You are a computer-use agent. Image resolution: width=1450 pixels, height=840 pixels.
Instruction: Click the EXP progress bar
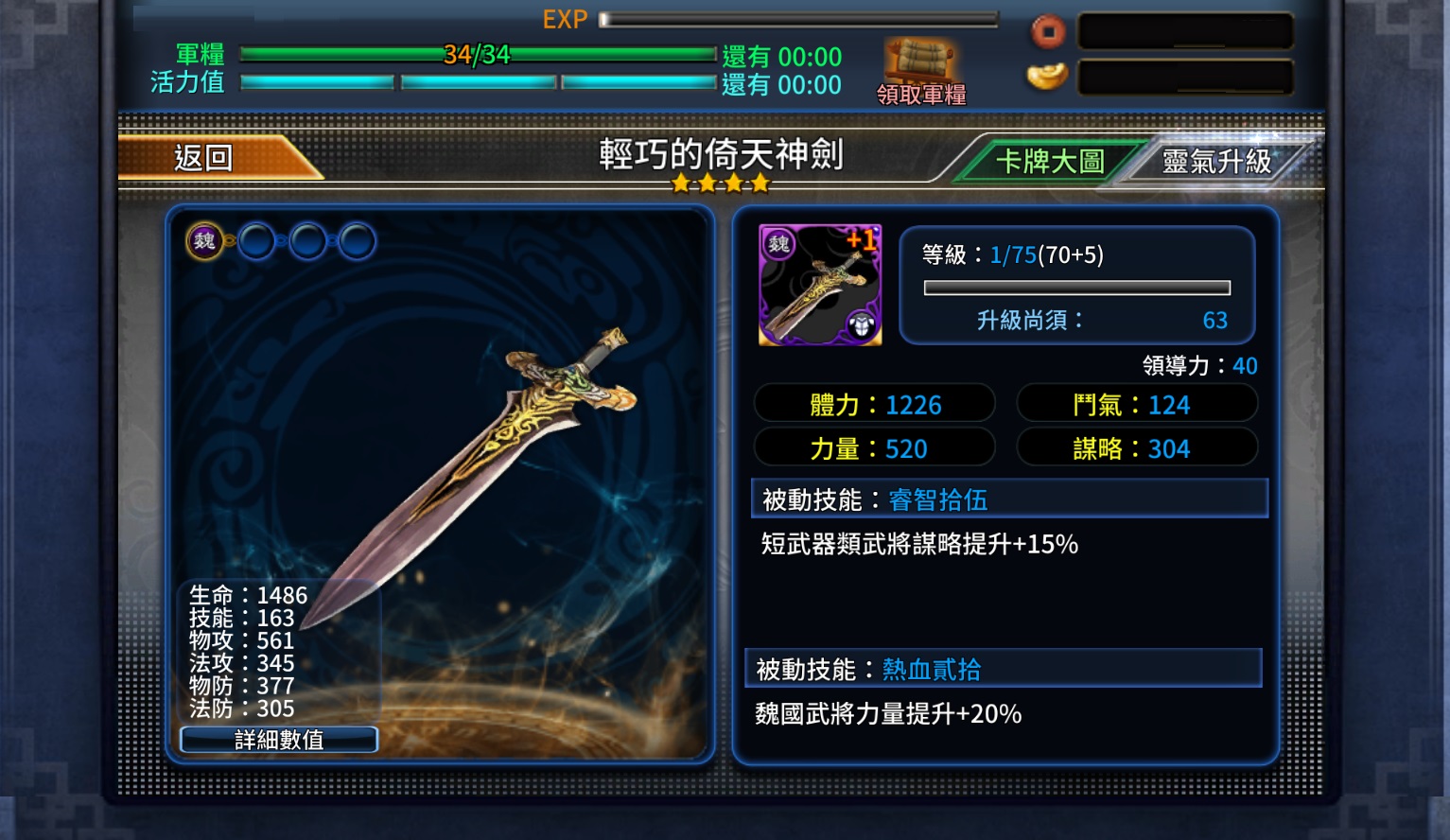pos(799,19)
